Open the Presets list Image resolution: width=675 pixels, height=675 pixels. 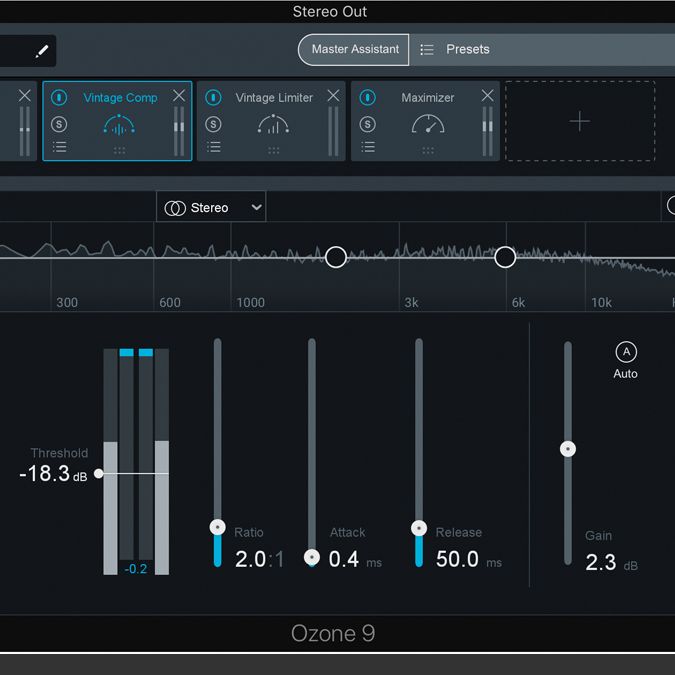tap(468, 49)
